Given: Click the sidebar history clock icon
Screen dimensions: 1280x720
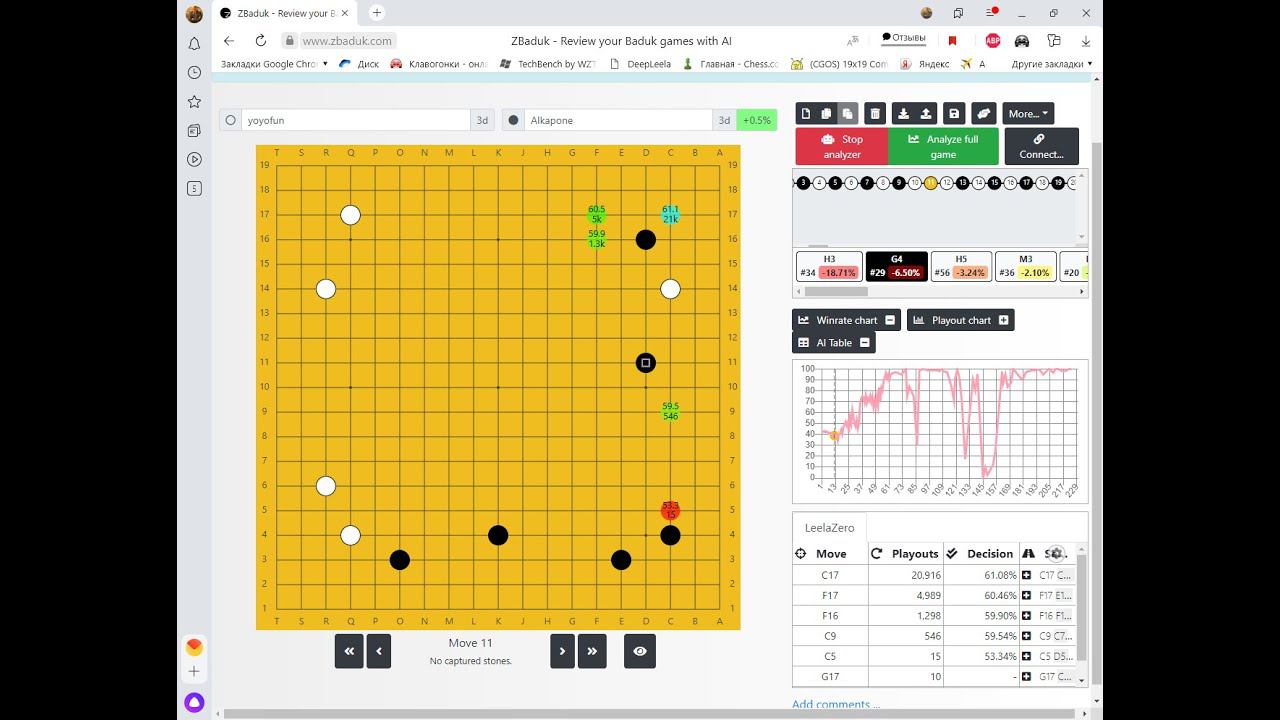Looking at the screenshot, I should (194, 73).
